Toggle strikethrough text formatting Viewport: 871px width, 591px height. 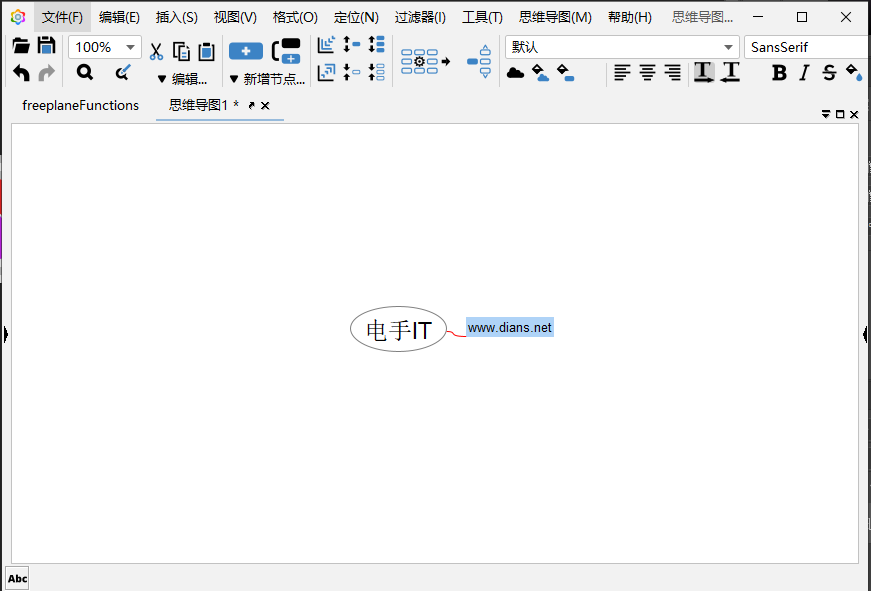[x=829, y=72]
